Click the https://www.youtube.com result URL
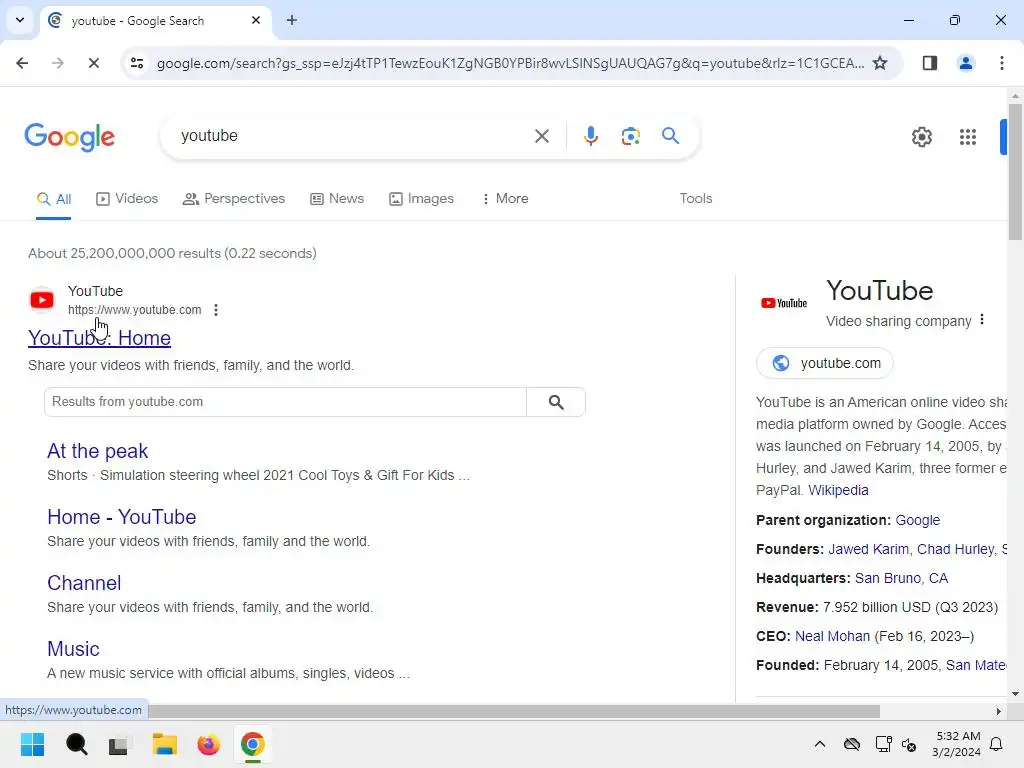The height and width of the screenshot is (768, 1024). (x=135, y=310)
